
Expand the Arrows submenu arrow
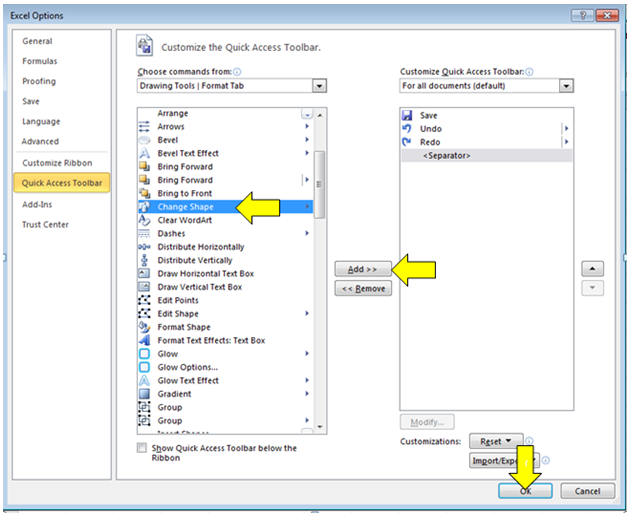pyautogui.click(x=307, y=126)
